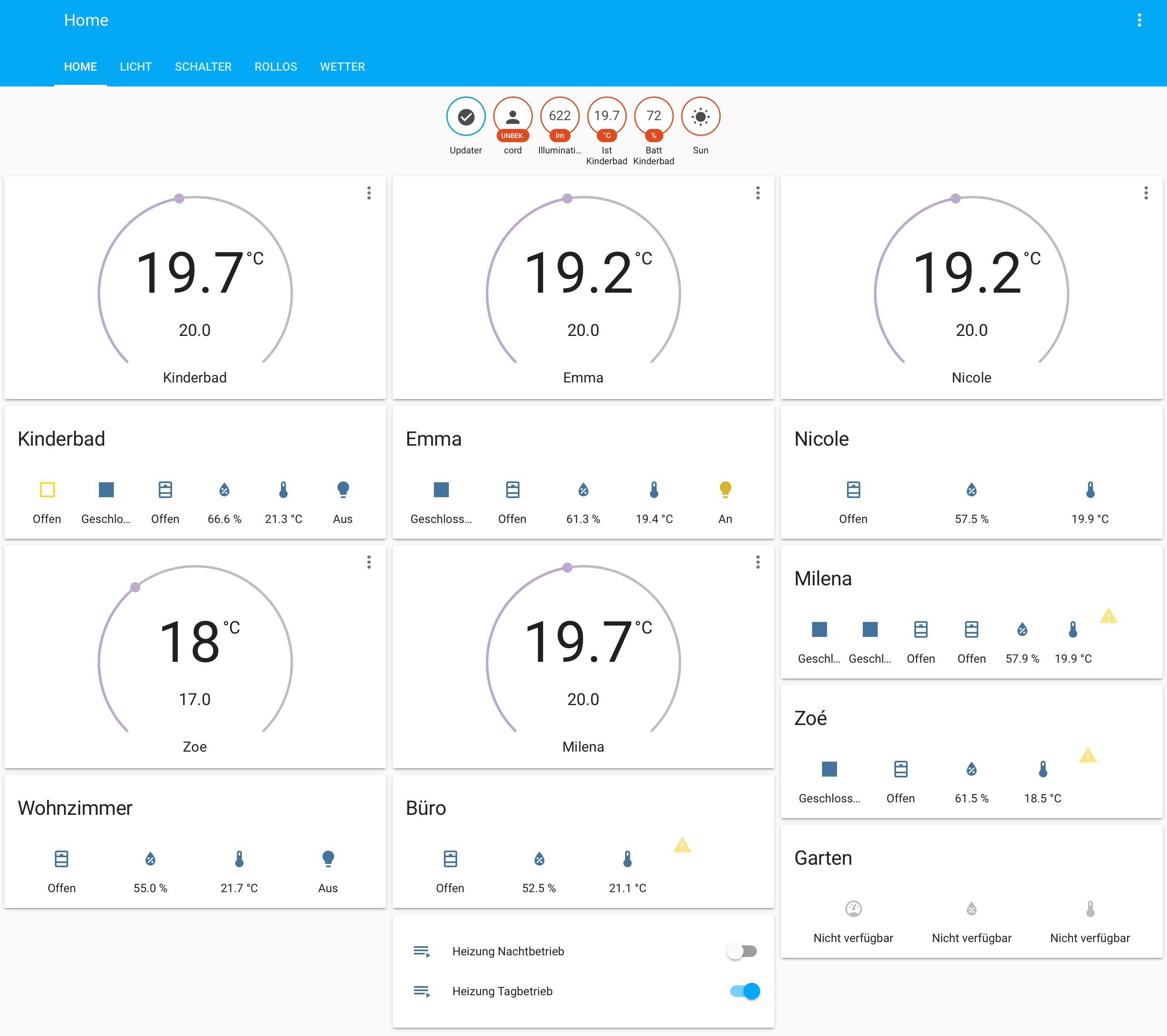Enable Heizung Nachtbetrieb
The image size is (1167, 1036).
[x=742, y=951]
